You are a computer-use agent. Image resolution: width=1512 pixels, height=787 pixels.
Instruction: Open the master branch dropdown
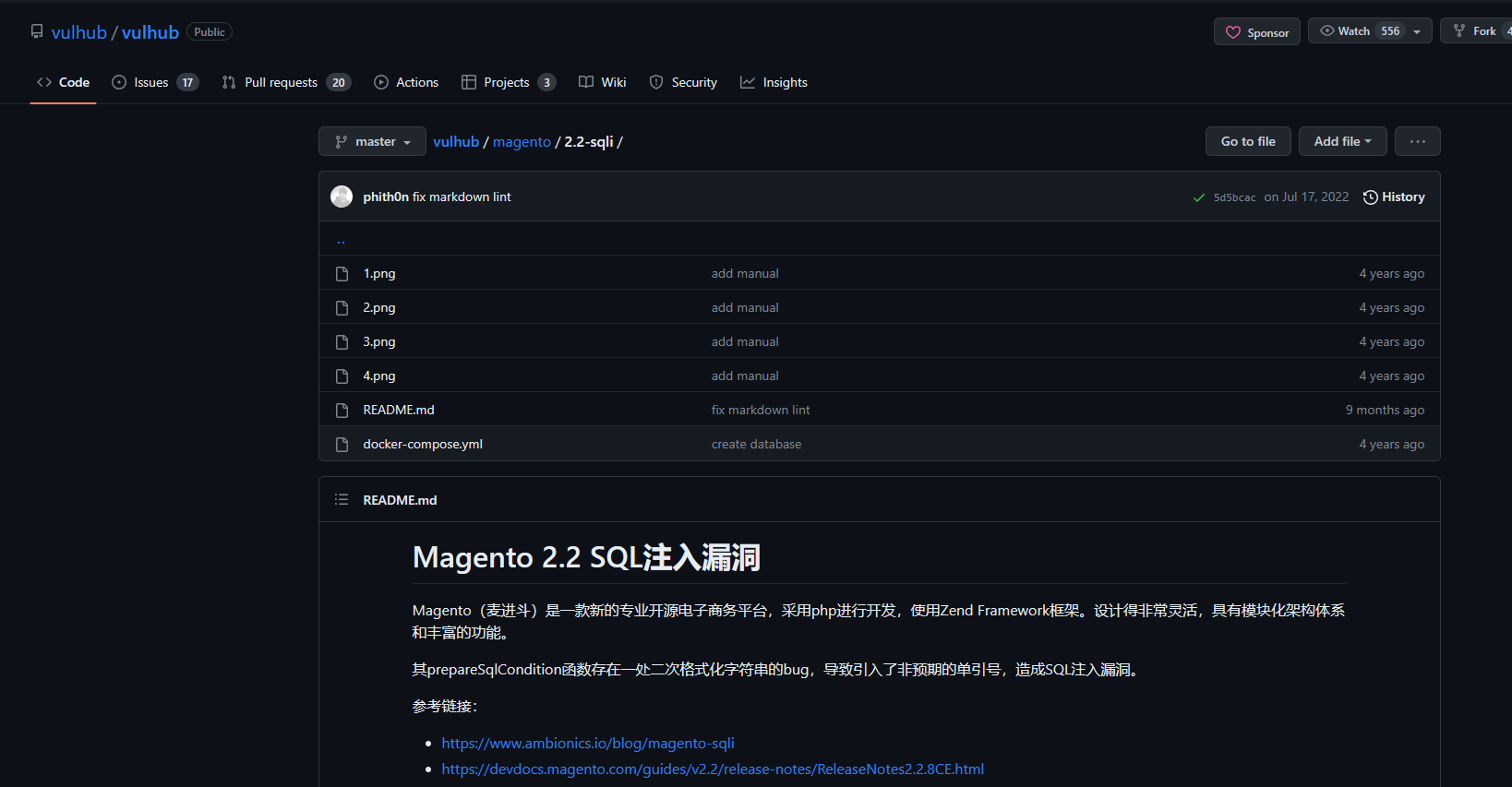[372, 141]
